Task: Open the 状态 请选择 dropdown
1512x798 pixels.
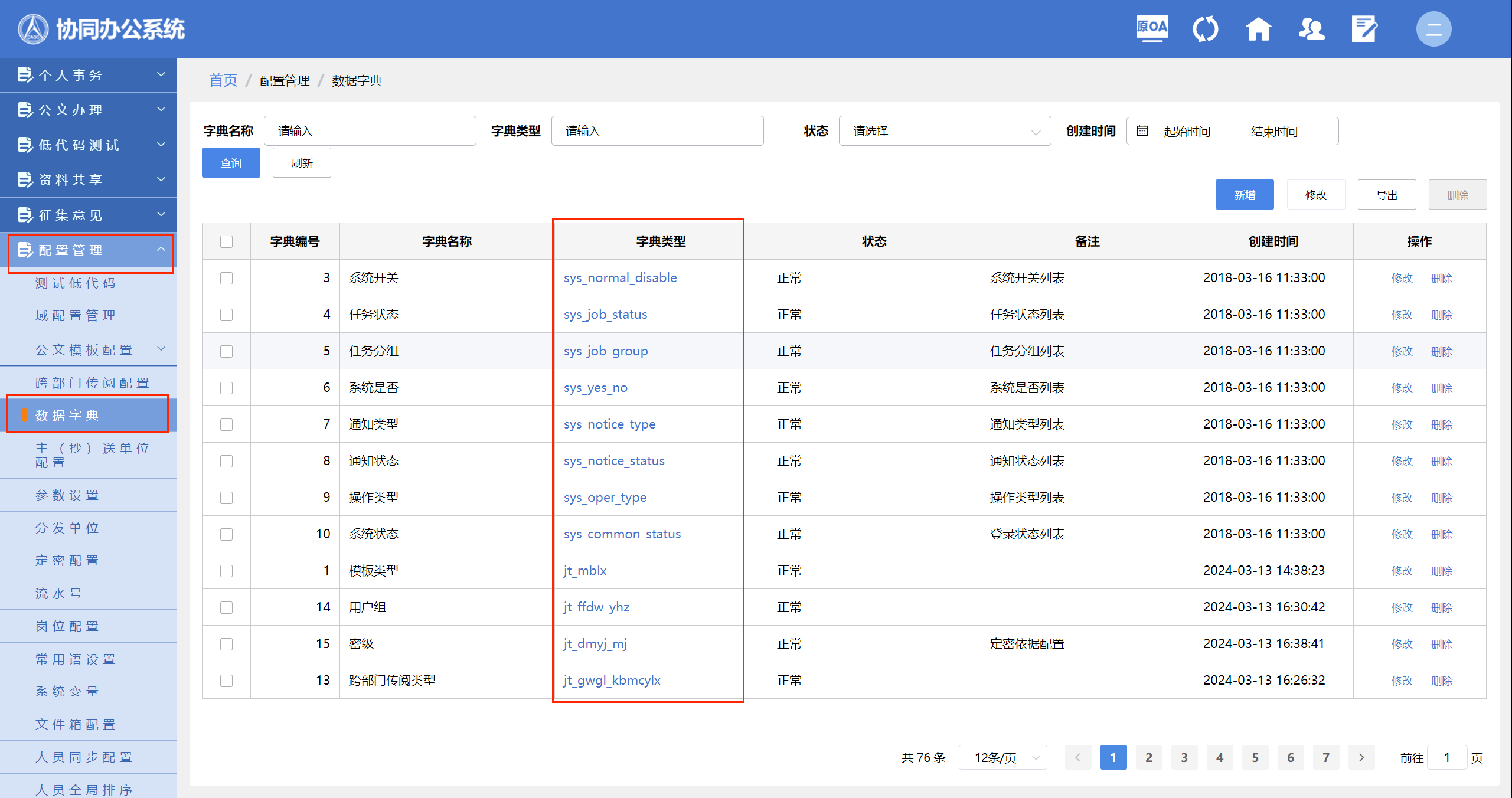Action: point(945,131)
